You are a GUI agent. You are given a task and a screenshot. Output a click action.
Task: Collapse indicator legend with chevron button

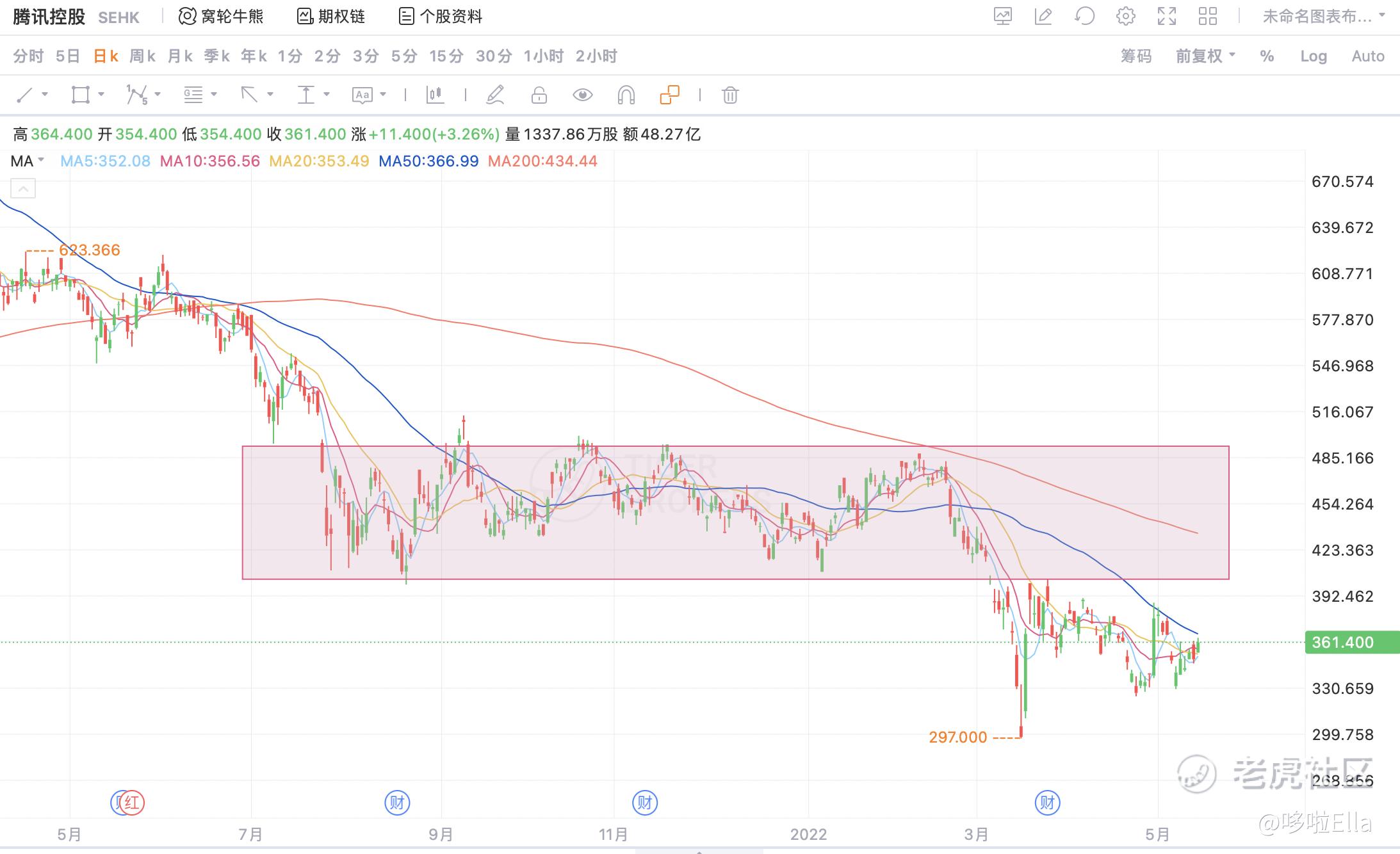[23, 189]
